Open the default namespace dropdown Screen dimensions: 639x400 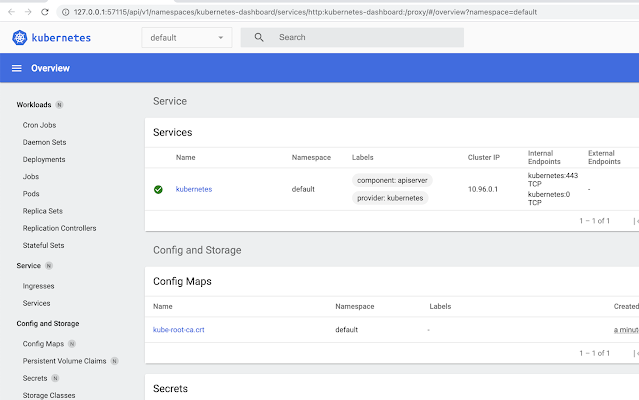tap(187, 37)
